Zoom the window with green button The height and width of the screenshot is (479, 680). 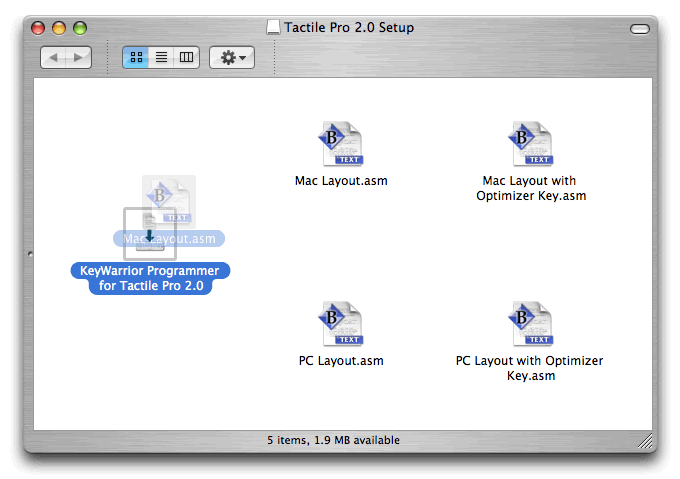tap(80, 28)
